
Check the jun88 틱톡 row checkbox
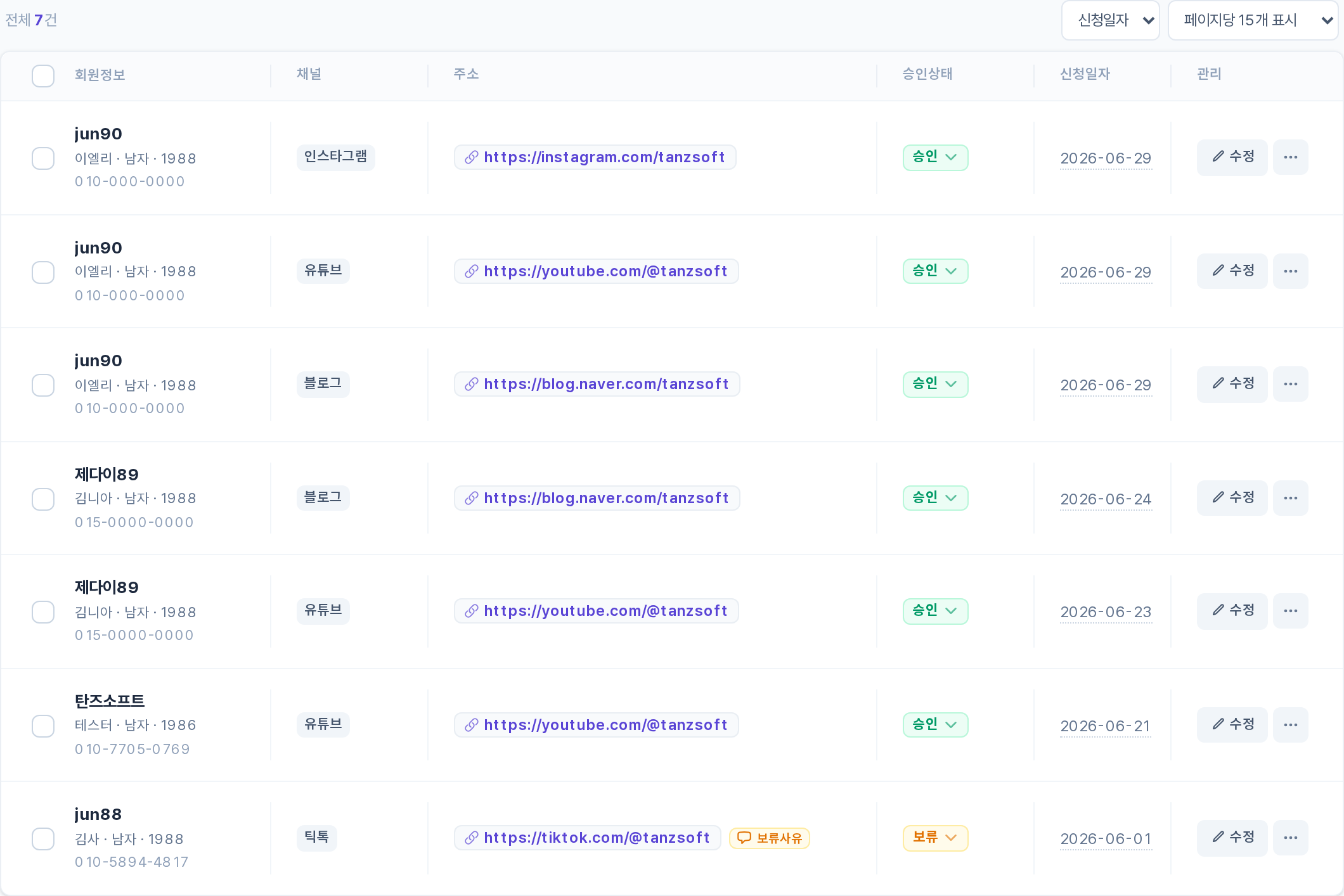pyautogui.click(x=43, y=839)
